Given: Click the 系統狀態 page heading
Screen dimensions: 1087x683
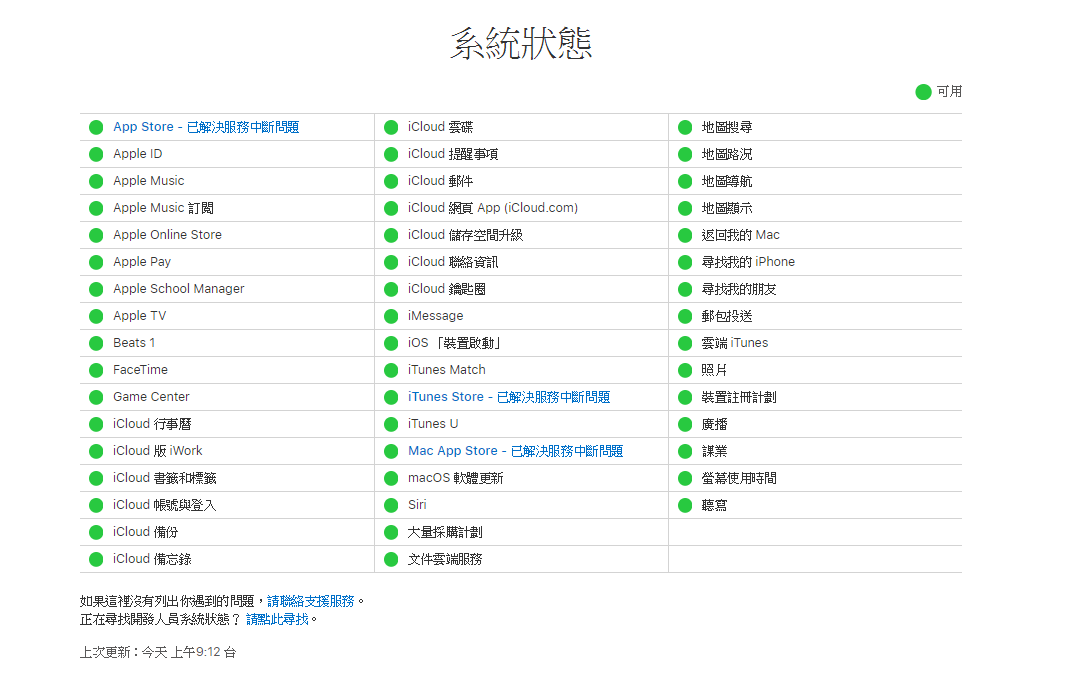Looking at the screenshot, I should (x=521, y=44).
